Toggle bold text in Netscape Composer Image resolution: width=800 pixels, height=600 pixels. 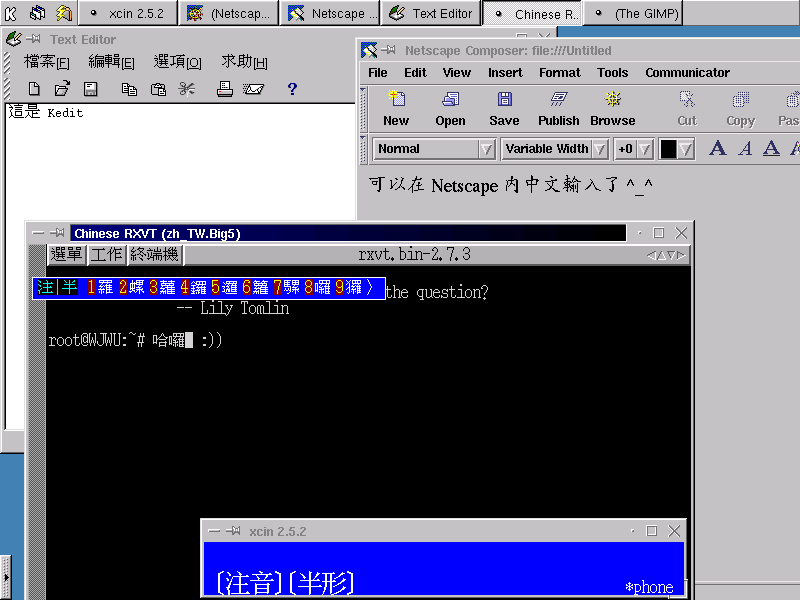click(x=718, y=148)
